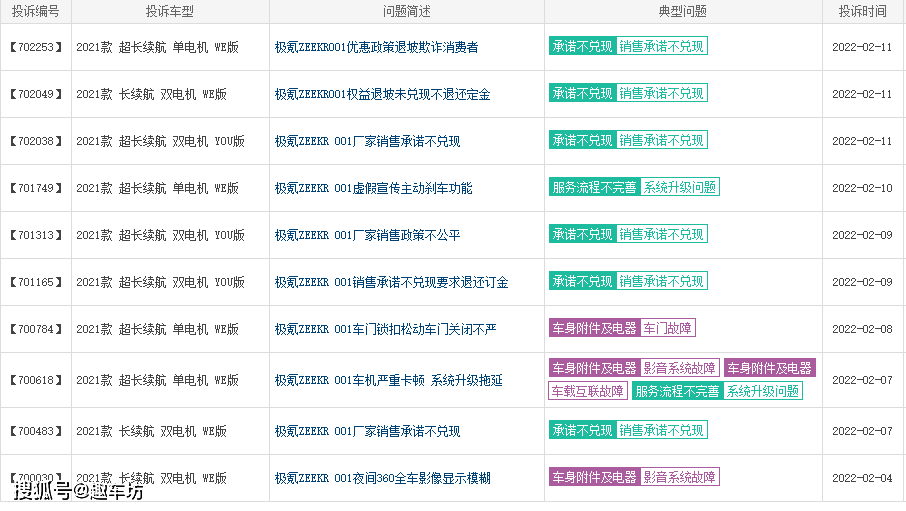906x511 pixels.
Task: Click 销售承诺不兑现 tag in row 702038
Action: (x=662, y=140)
